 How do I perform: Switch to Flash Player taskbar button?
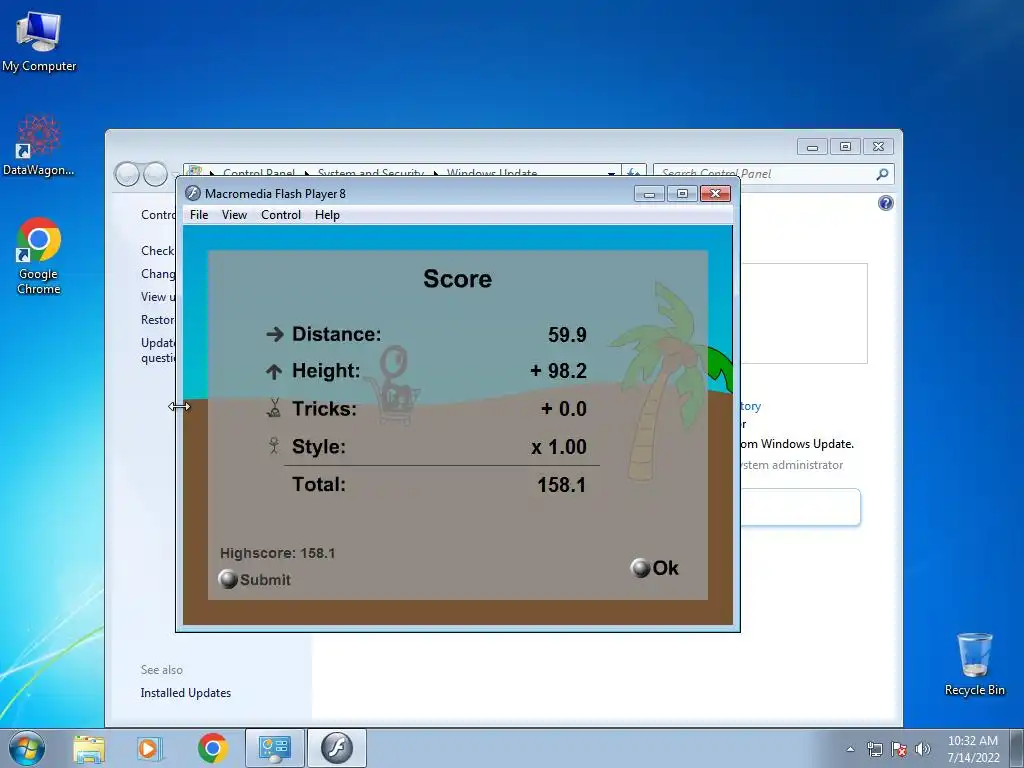[x=336, y=748]
